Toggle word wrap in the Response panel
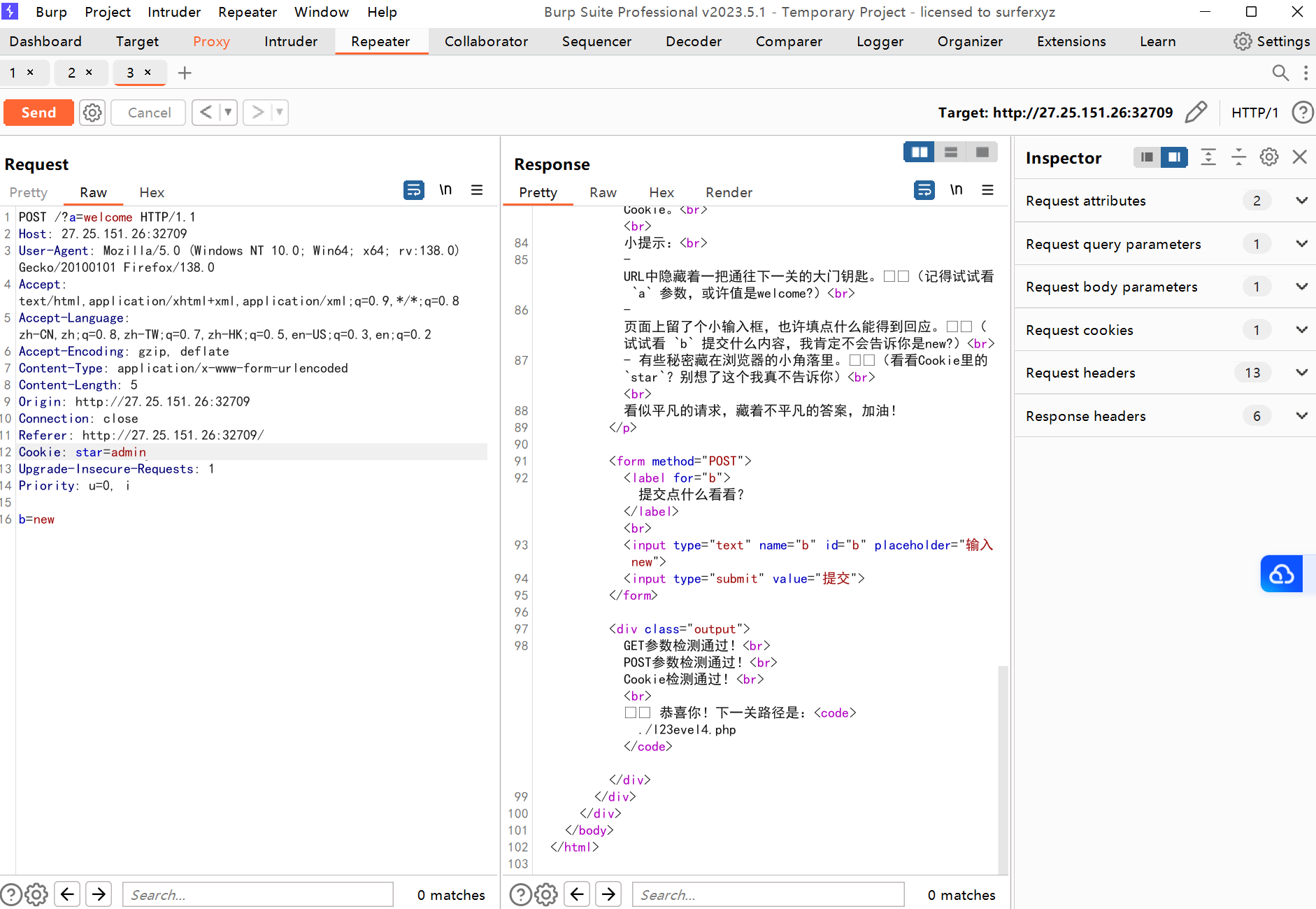1316x909 pixels. tap(924, 190)
